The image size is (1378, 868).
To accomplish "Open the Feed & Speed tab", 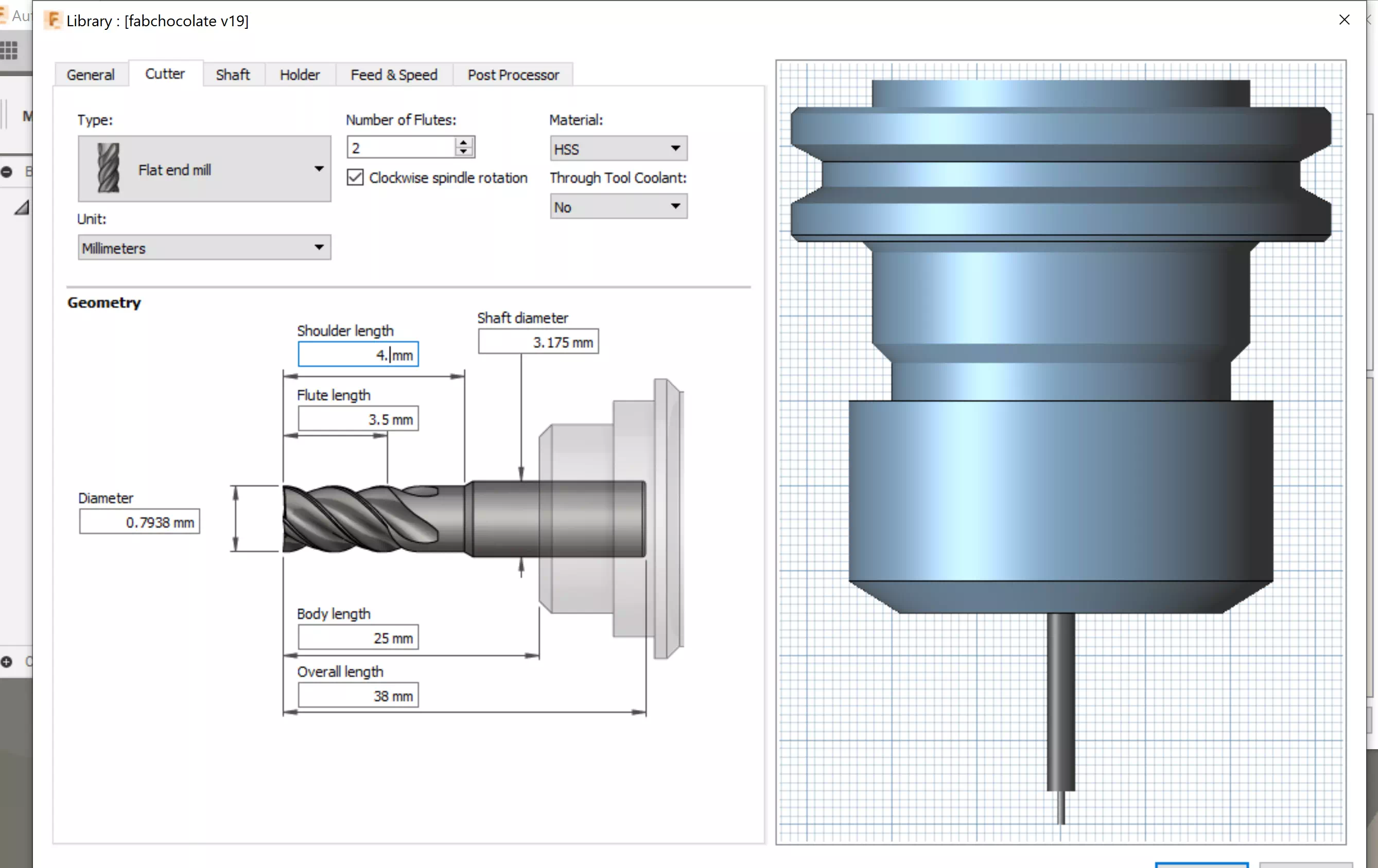I will pos(394,75).
